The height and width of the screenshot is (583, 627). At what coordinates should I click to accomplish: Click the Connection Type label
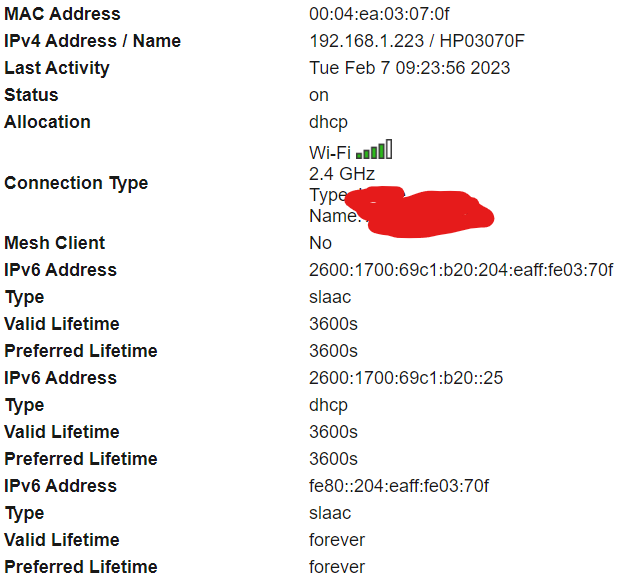pyautogui.click(x=76, y=183)
